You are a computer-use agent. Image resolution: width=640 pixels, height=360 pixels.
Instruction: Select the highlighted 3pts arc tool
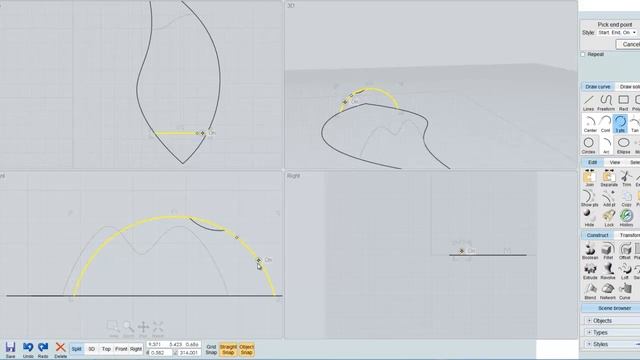pyautogui.click(x=620, y=124)
